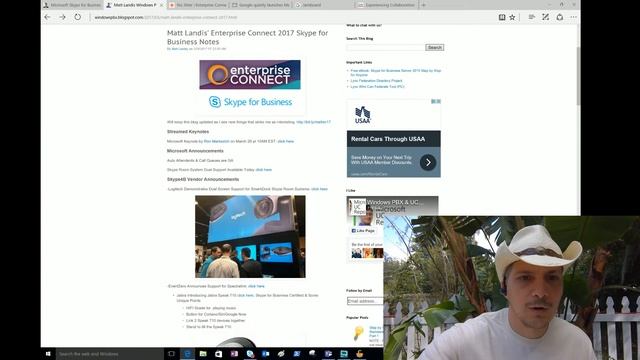This screenshot has width=640, height=360.
Task: Click the address bar URL
Action: (x=166, y=18)
